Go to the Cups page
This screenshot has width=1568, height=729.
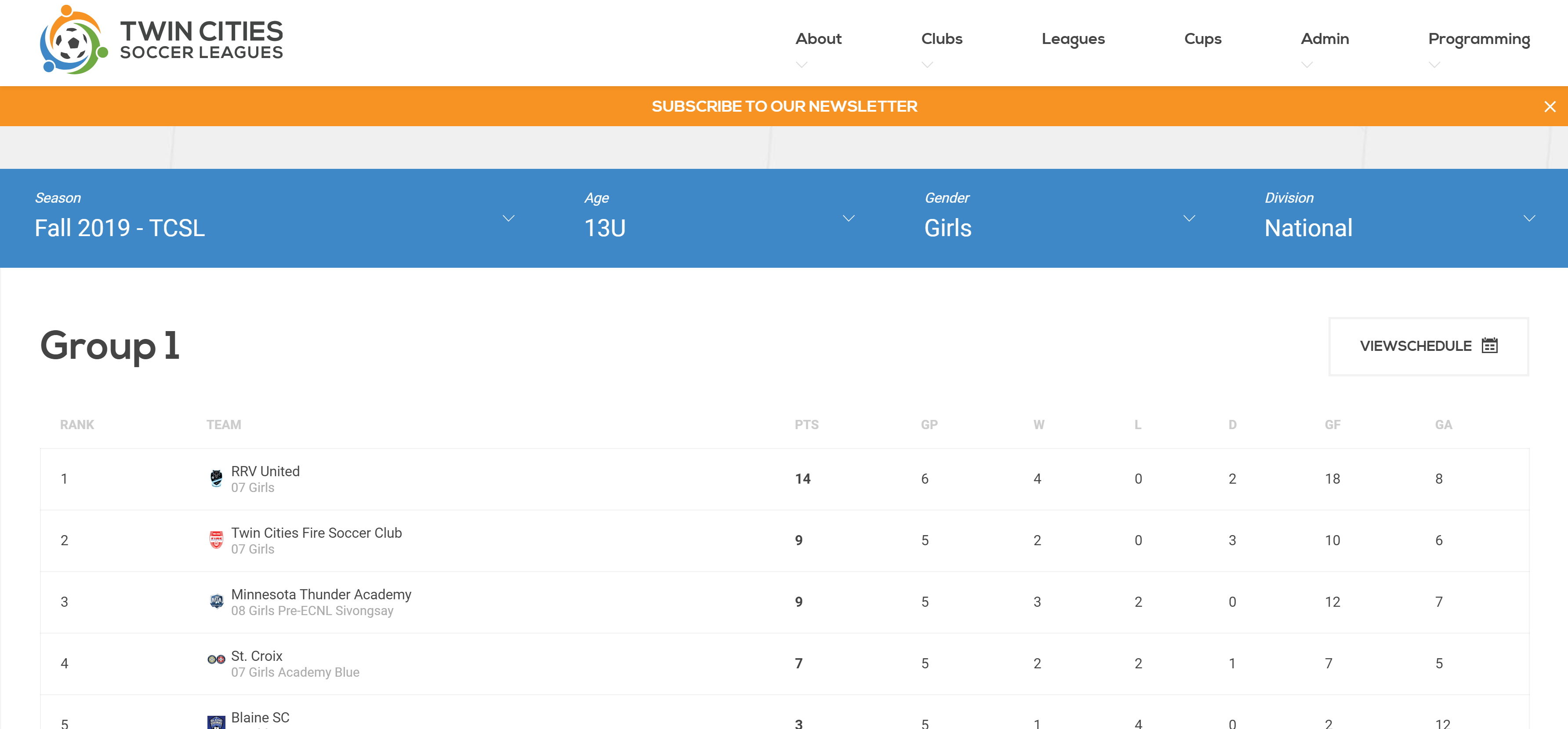pos(1203,40)
